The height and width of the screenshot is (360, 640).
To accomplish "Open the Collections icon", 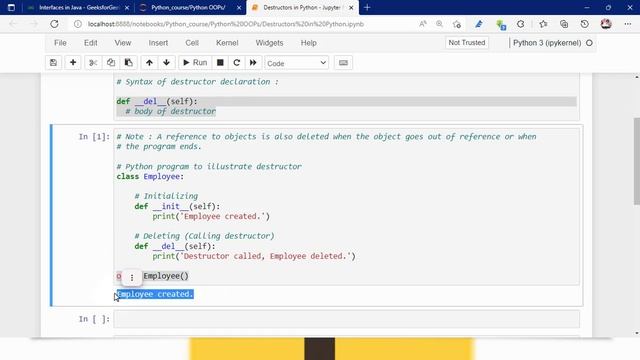I will point(564,24).
